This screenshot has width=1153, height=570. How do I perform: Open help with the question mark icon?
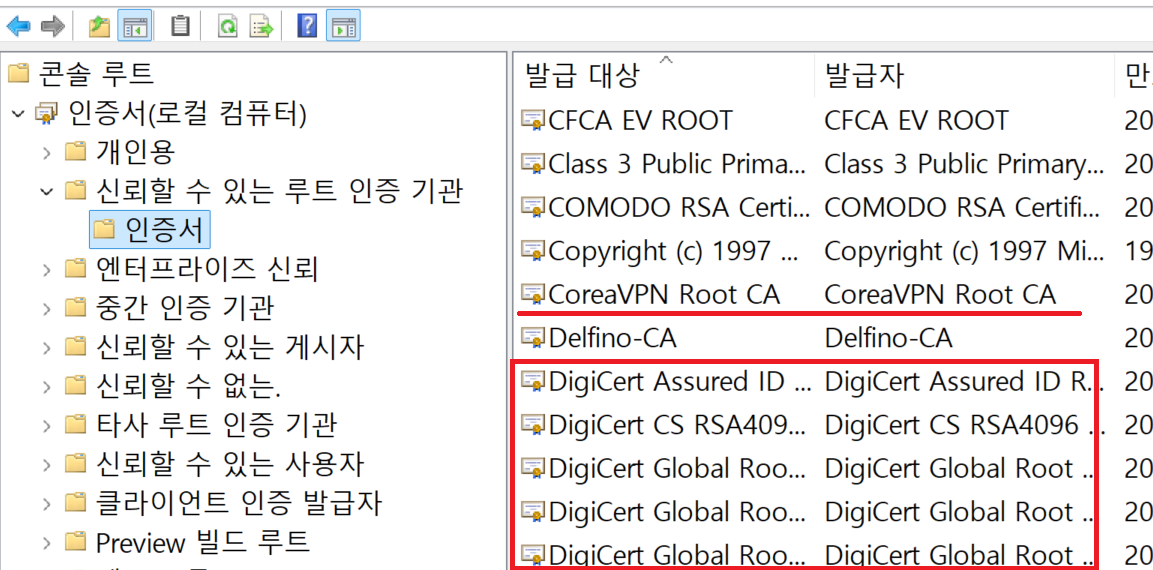[x=307, y=27]
